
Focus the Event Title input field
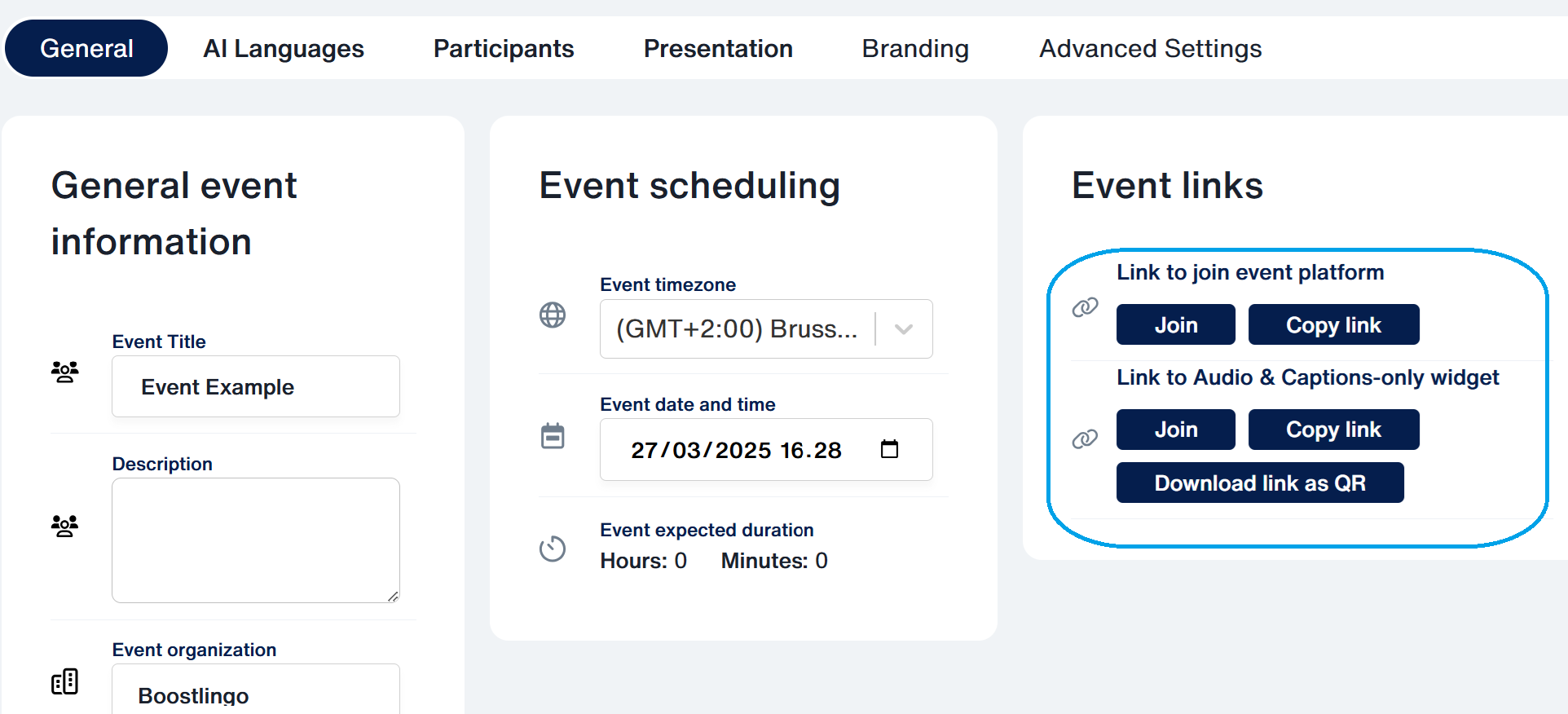[256, 386]
